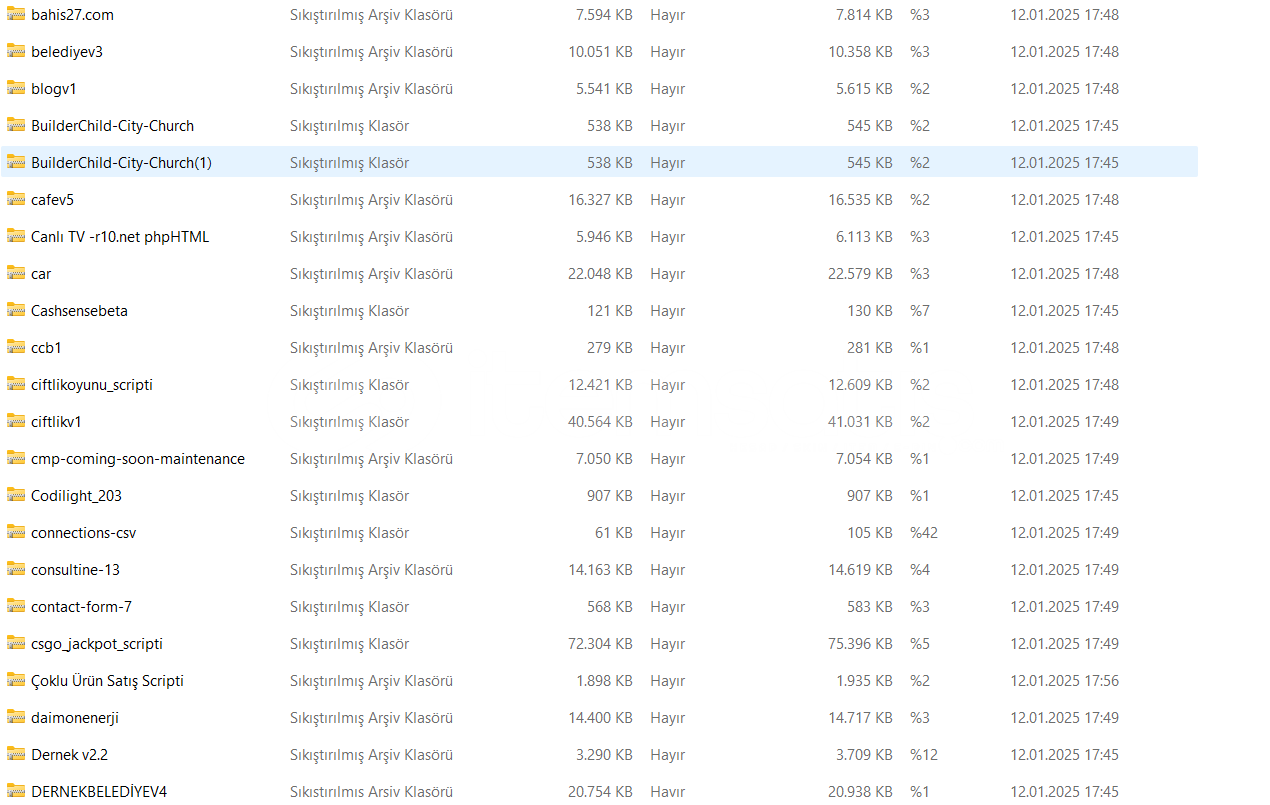
Task: Select the icon of BuilderChild-City-Church without (1)
Action: click(16, 125)
